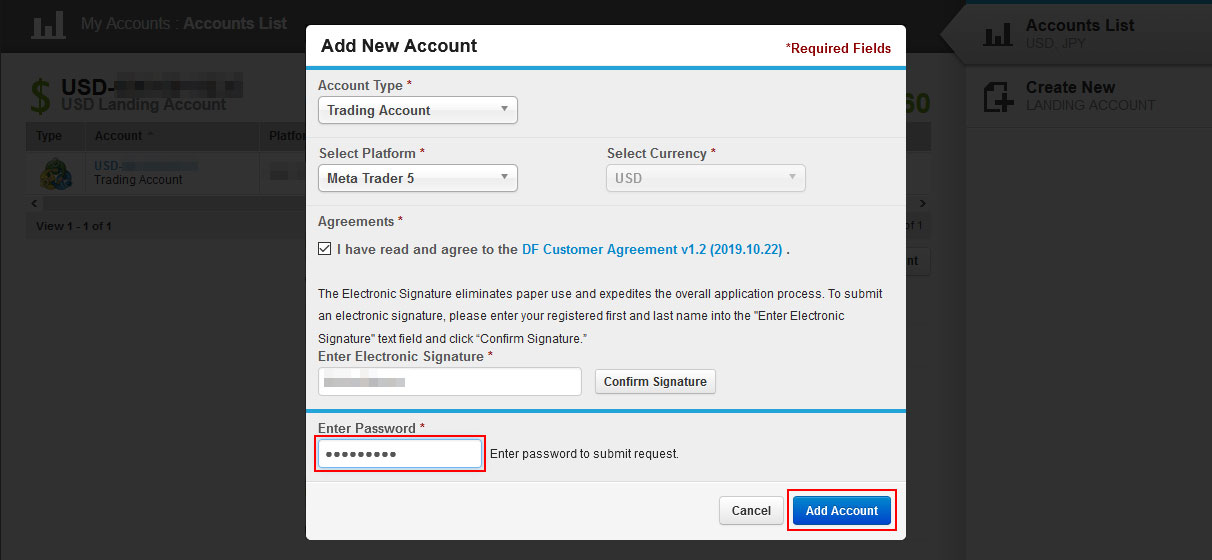Click the green dollar sign icon
The height and width of the screenshot is (560, 1212).
point(40,97)
